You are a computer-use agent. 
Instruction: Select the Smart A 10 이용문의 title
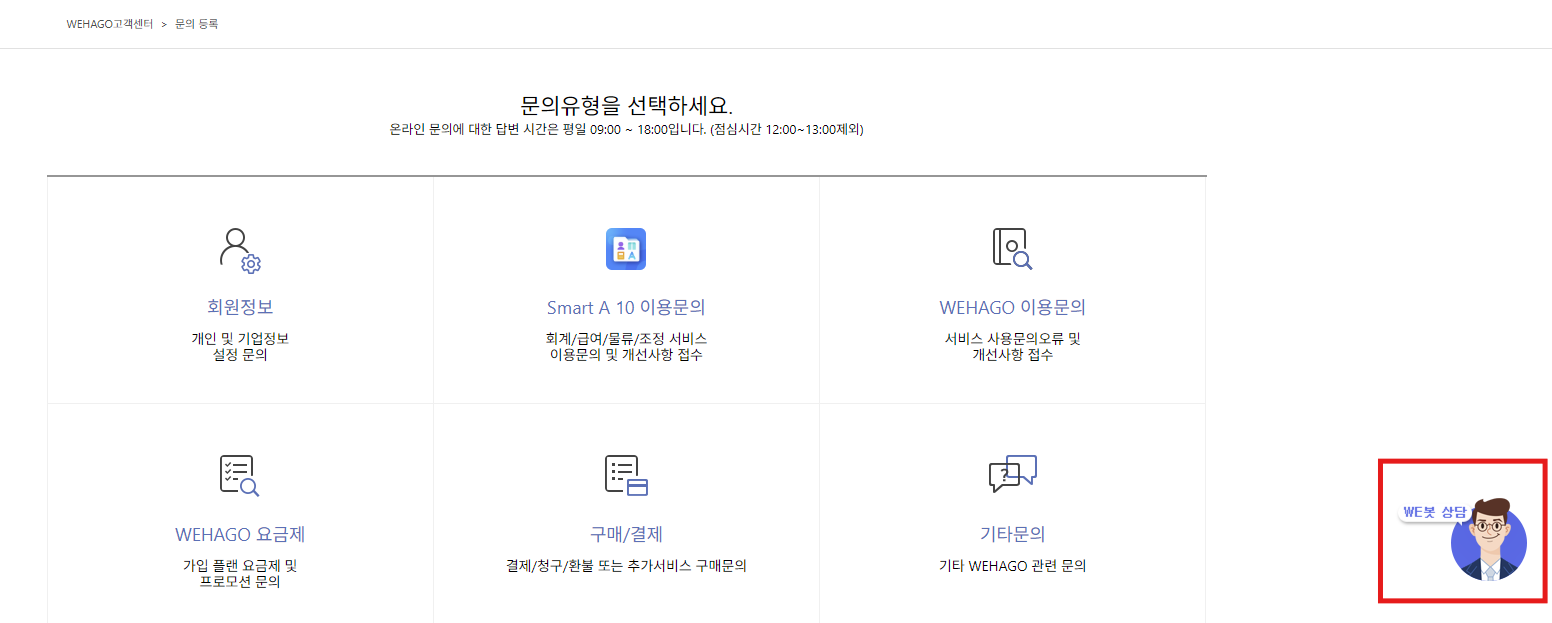click(626, 307)
